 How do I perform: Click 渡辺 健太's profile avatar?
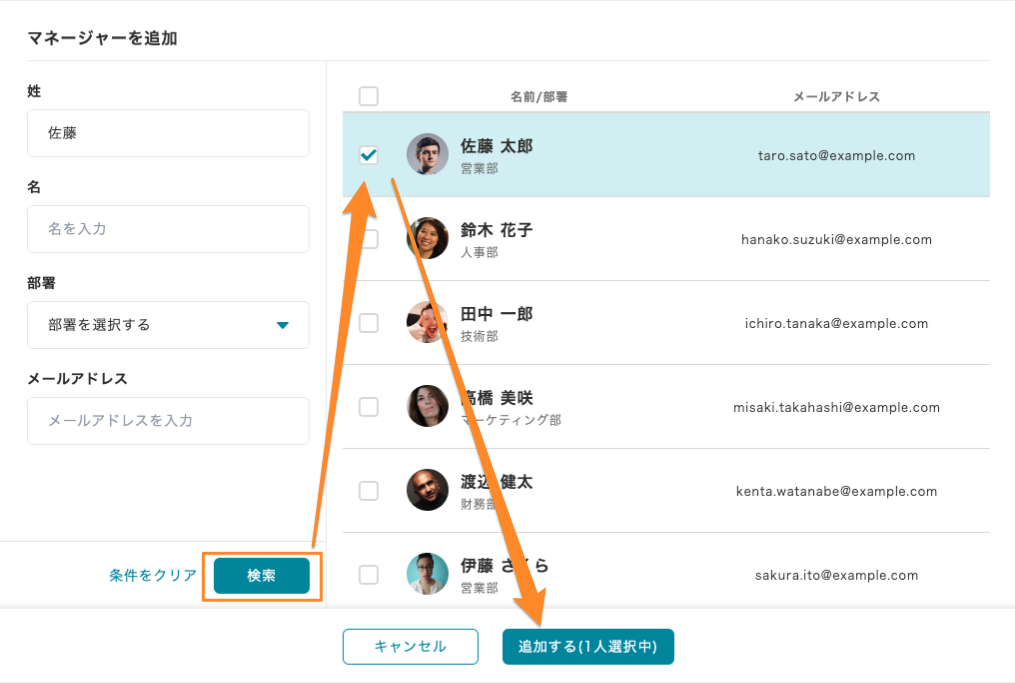(x=427, y=490)
